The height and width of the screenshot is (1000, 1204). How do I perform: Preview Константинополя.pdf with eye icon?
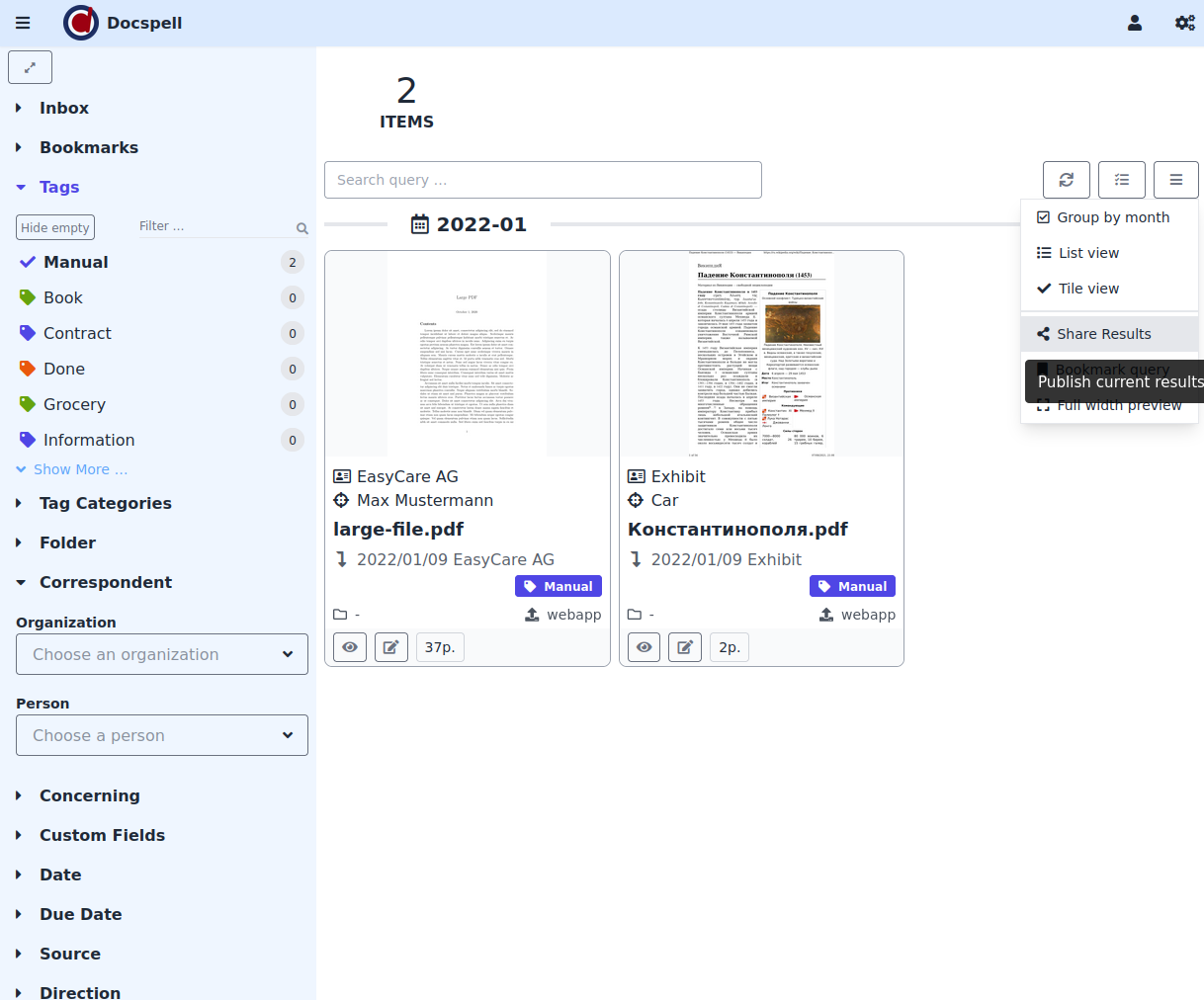point(645,647)
